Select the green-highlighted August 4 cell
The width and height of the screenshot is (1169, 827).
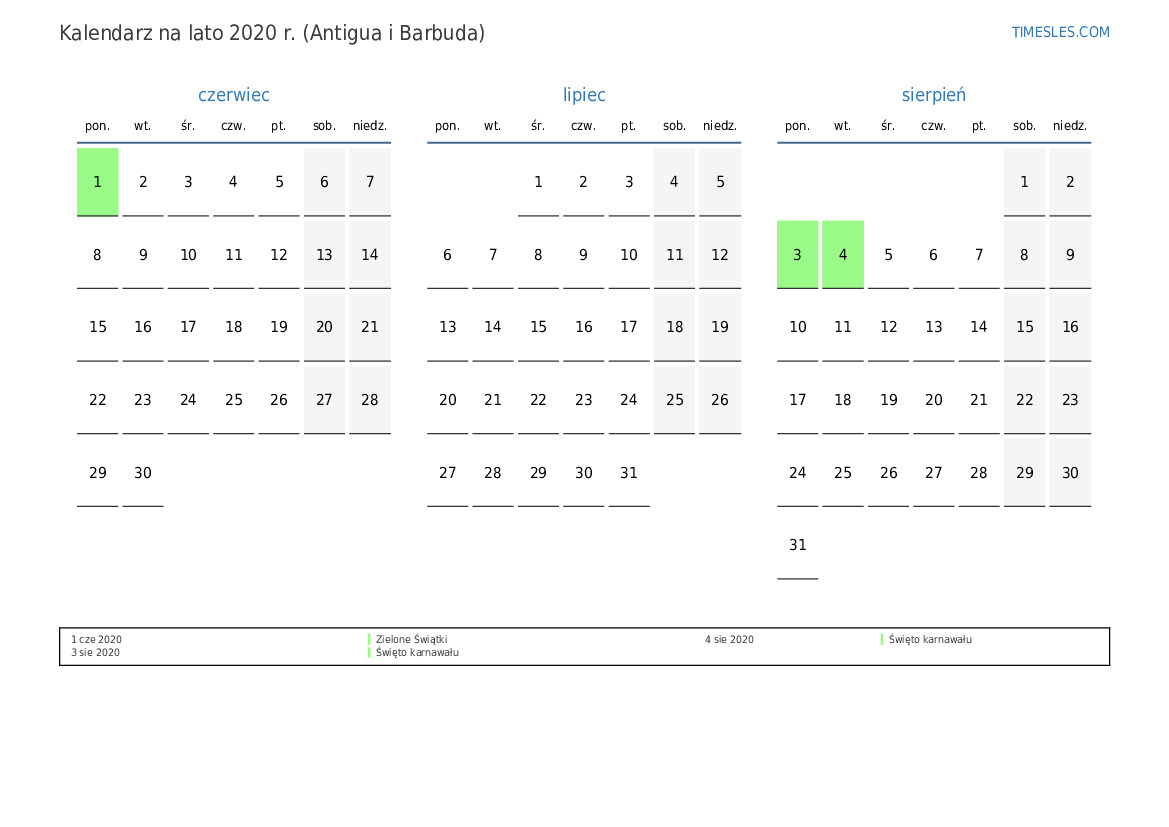tap(843, 255)
